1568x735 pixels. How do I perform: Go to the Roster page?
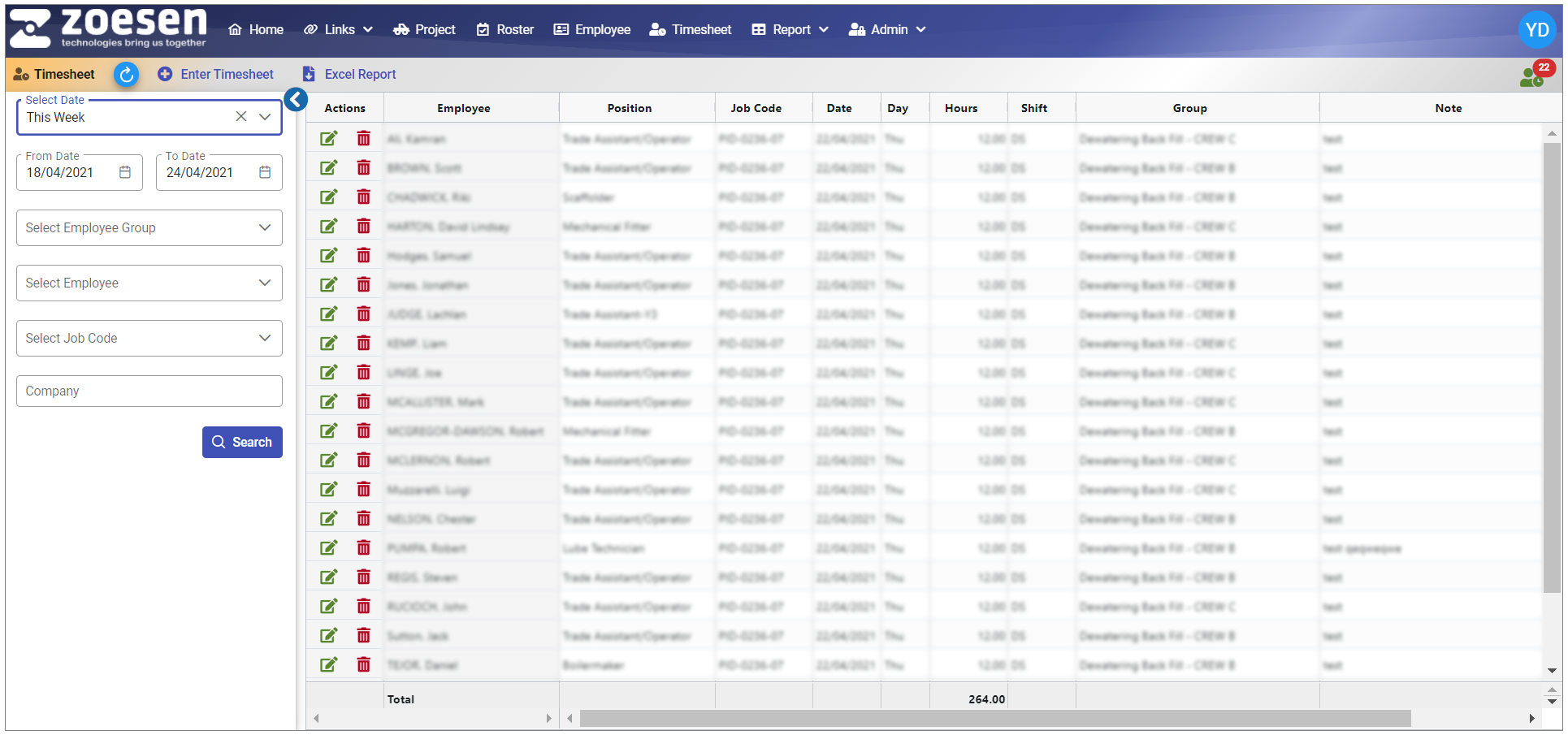505,30
